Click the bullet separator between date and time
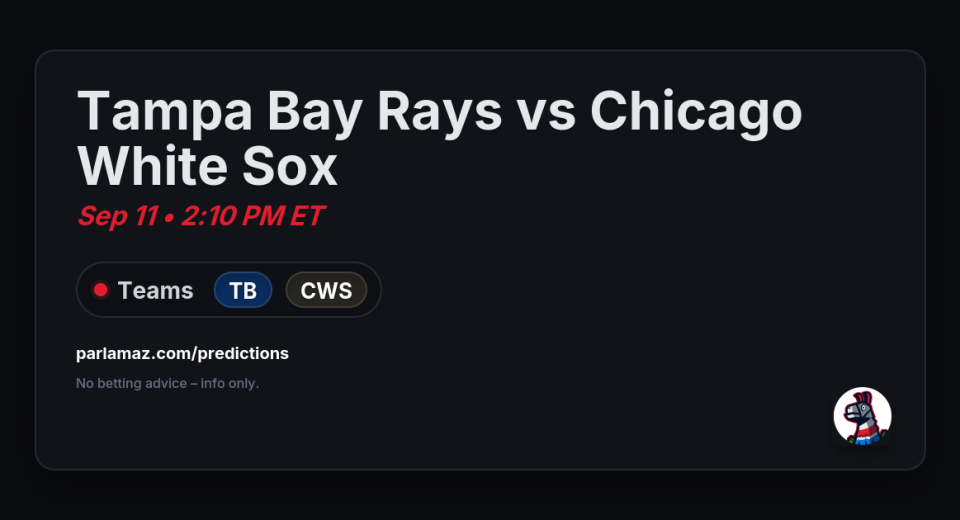This screenshot has width=960, height=520. pos(169,217)
